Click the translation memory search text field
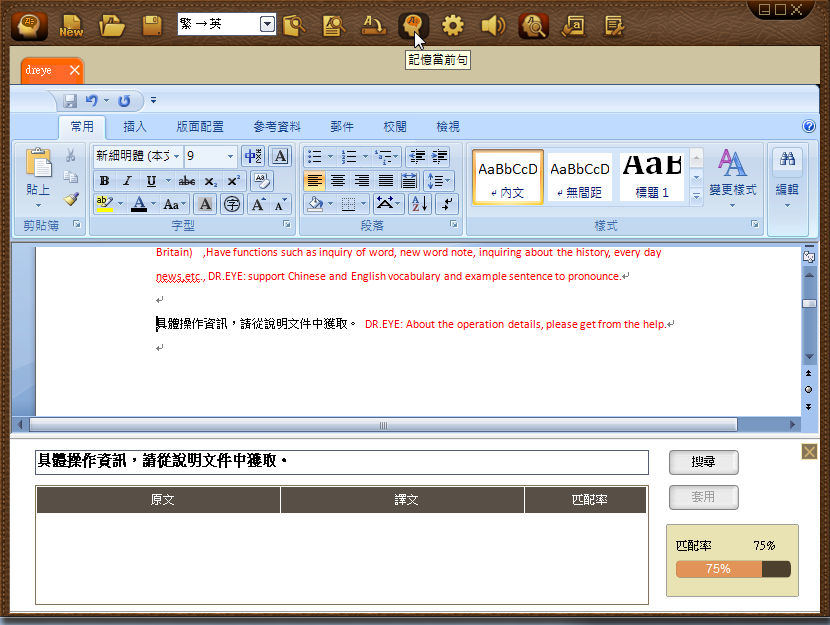 (x=342, y=462)
